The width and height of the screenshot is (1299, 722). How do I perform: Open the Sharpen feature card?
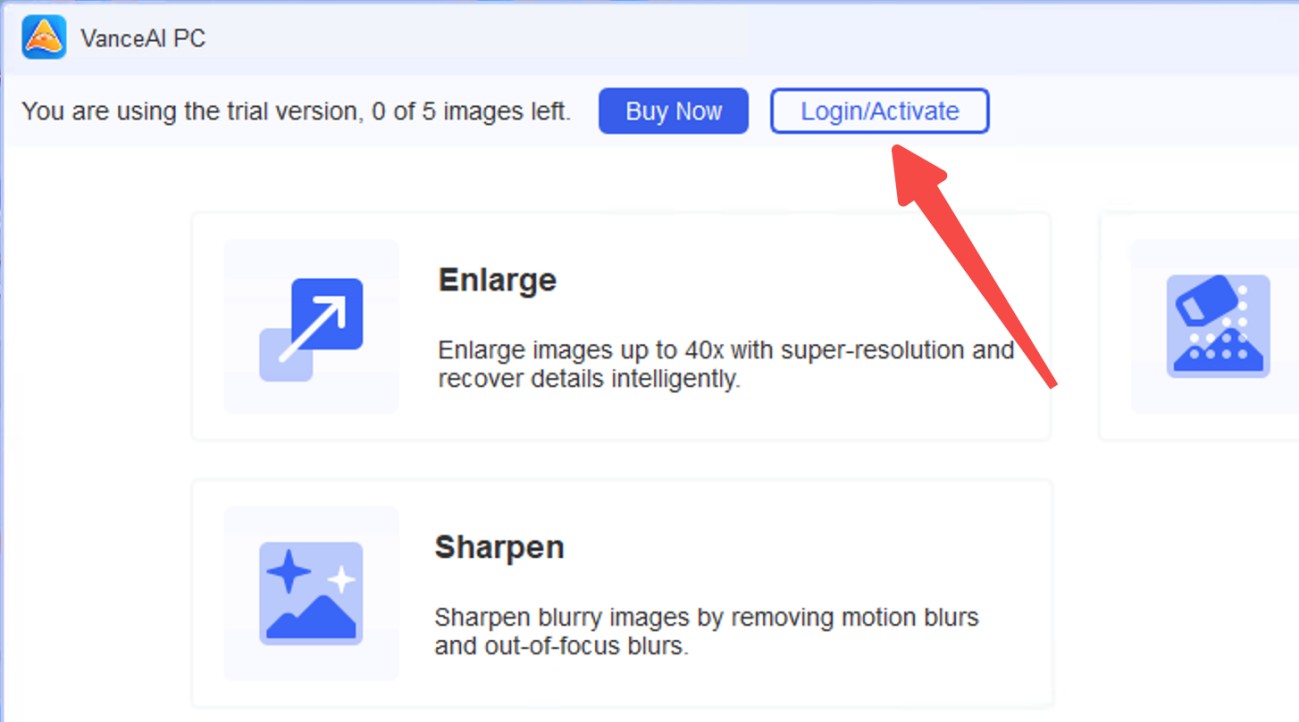pyautogui.click(x=620, y=592)
